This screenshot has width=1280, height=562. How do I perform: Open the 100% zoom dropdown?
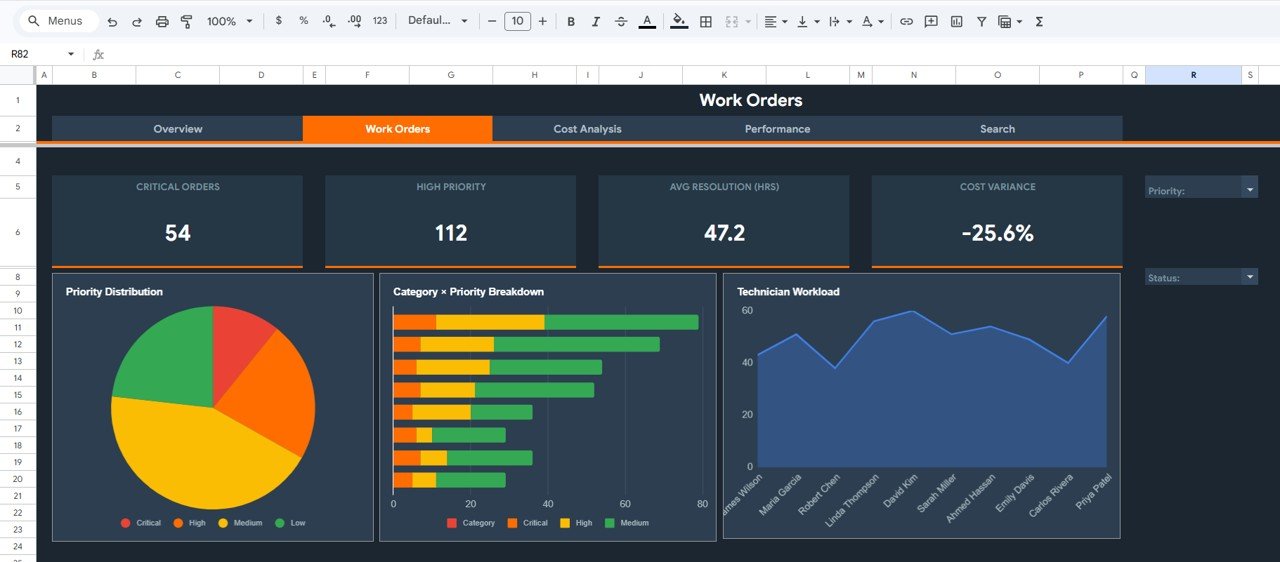[229, 21]
